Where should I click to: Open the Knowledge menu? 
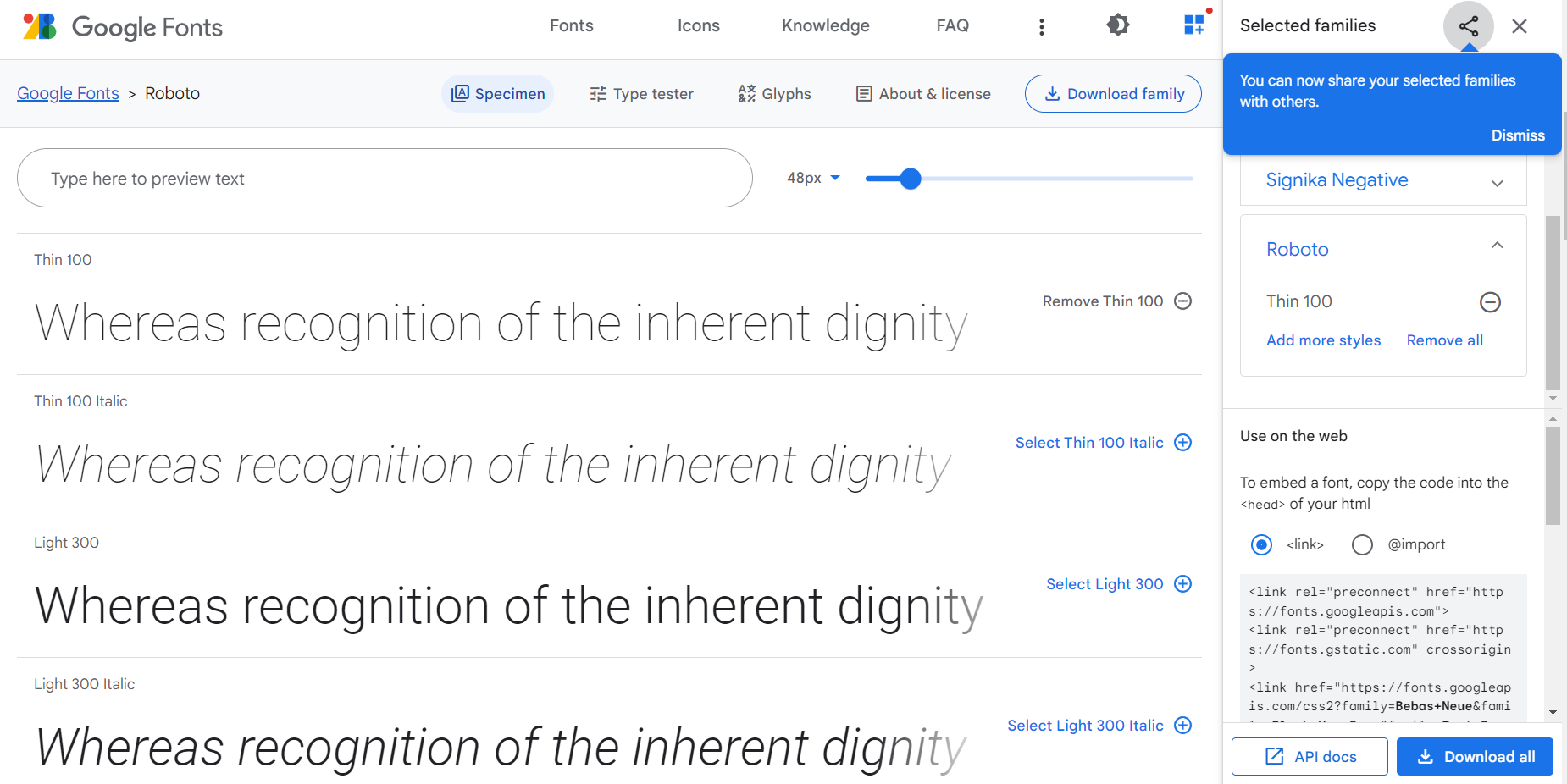point(826,25)
